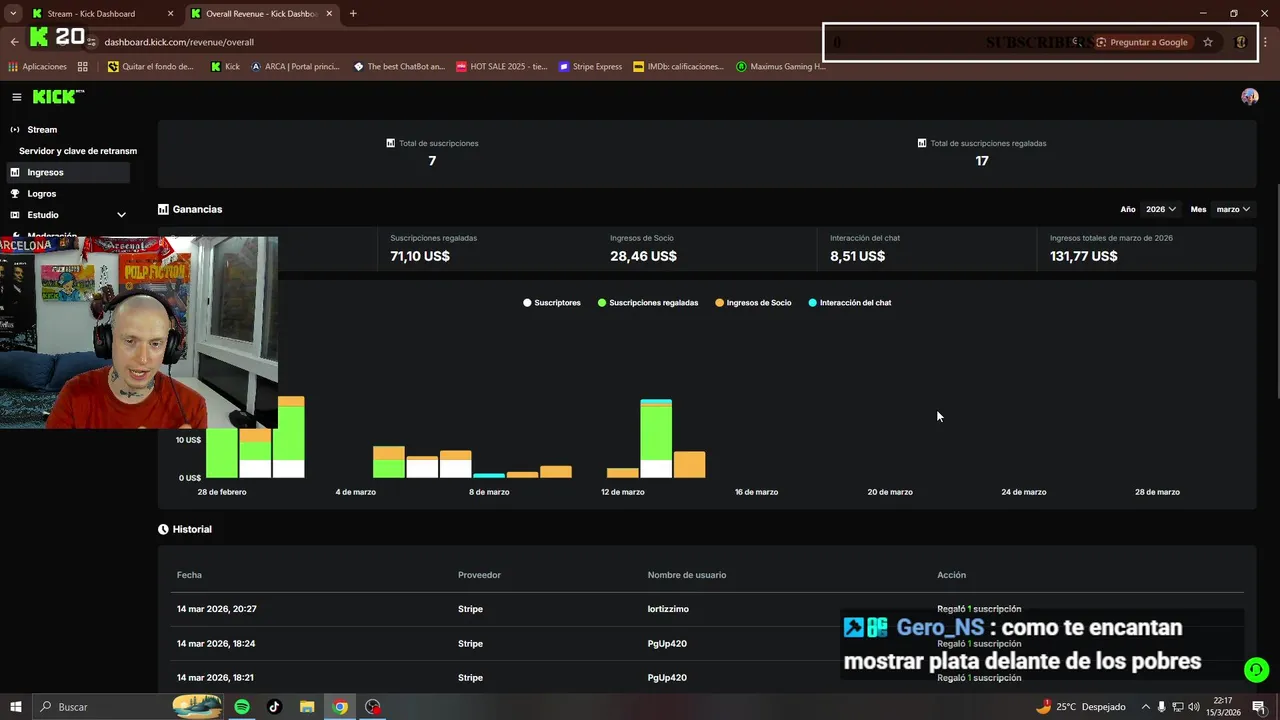Open the notification center icon

click(x=1258, y=707)
